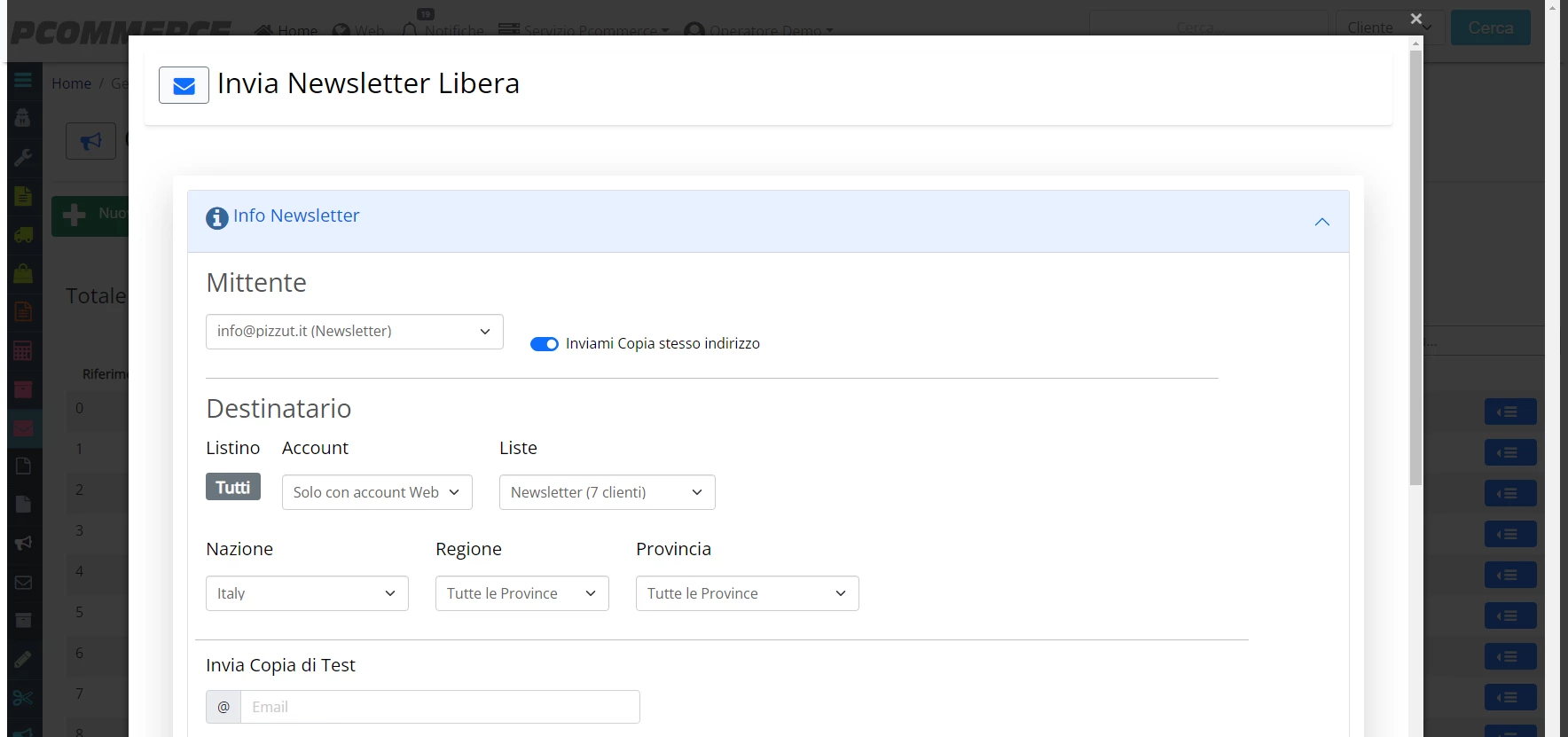The image size is (1568, 737).
Task: Click the highlighted red envelope sidebar icon
Action: (23, 428)
